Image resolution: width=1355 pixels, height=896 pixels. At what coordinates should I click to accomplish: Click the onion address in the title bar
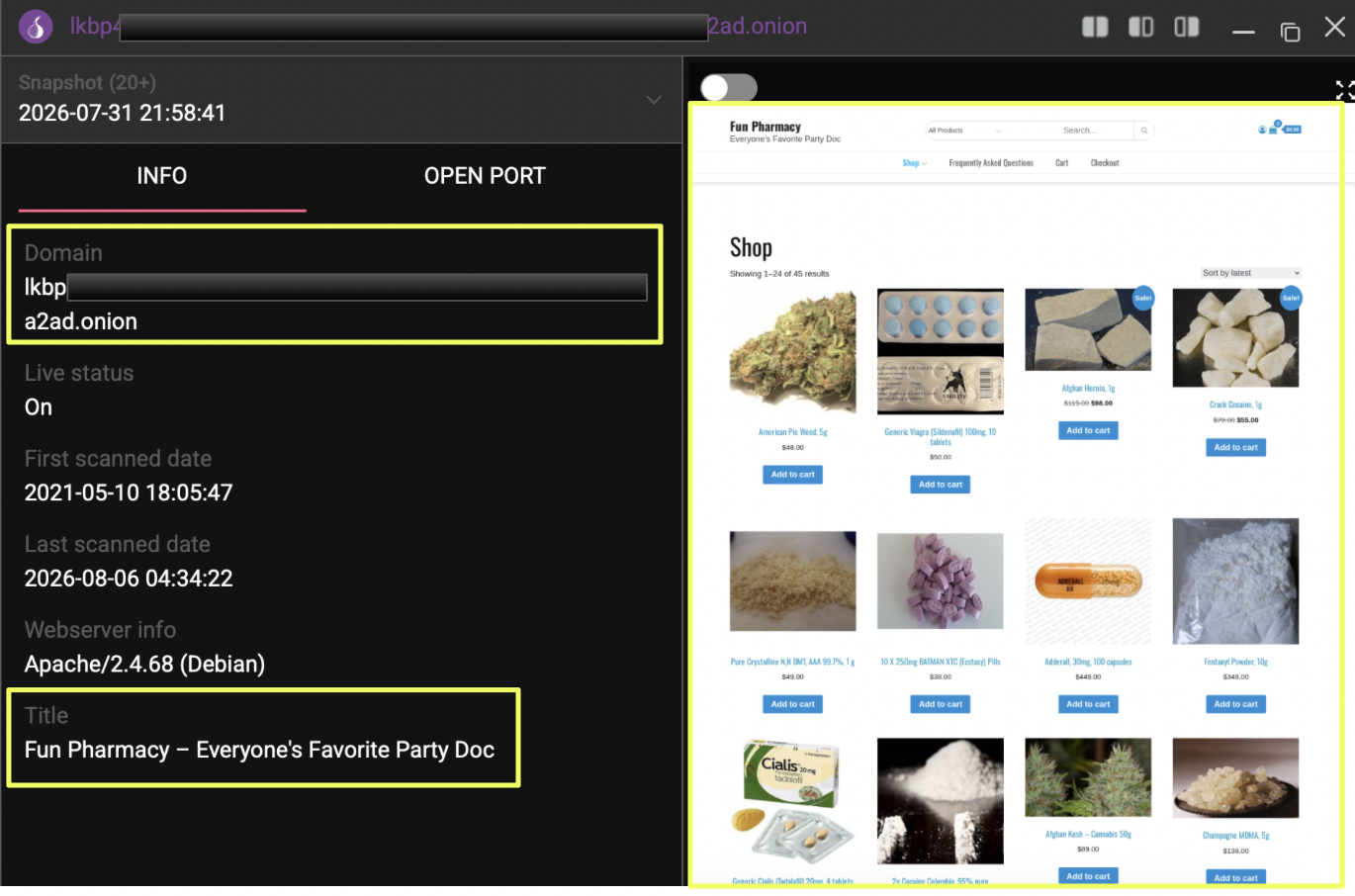point(438,27)
